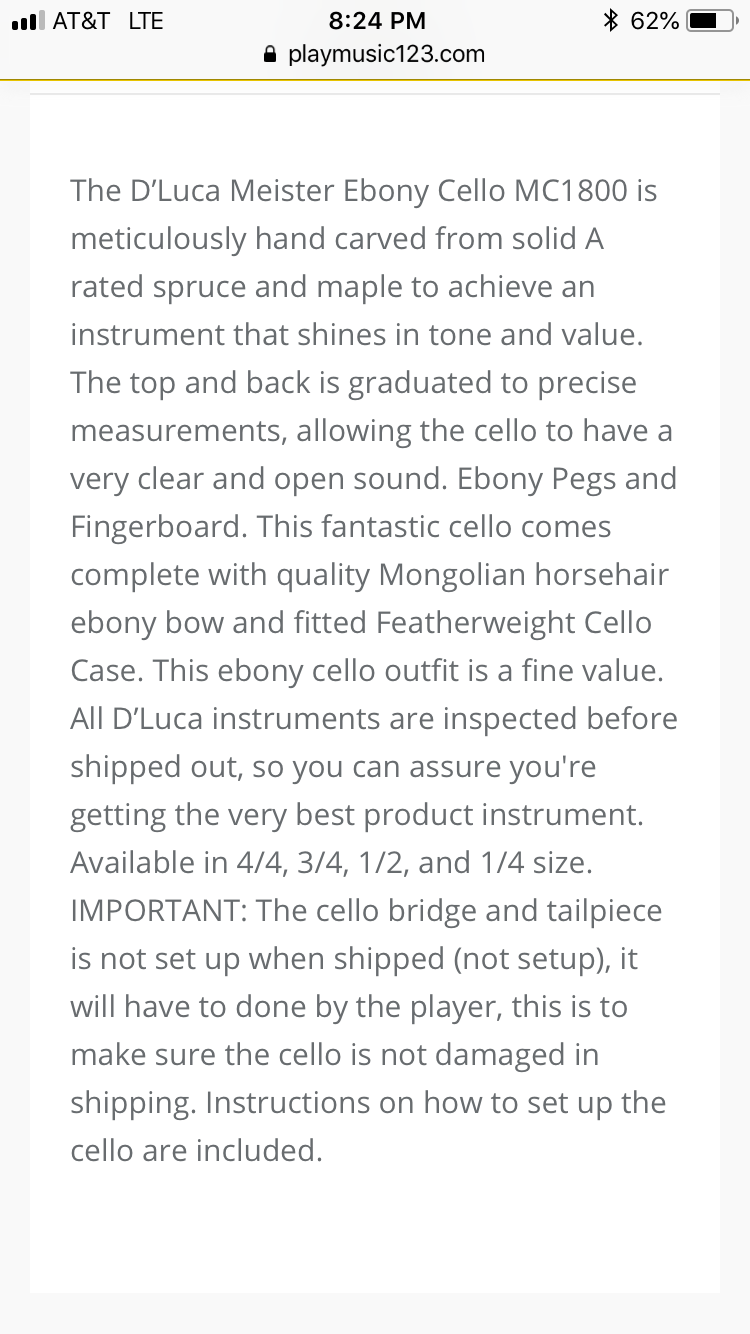Tap the 8:24 PM clock
The width and height of the screenshot is (750, 1334).
point(377,20)
